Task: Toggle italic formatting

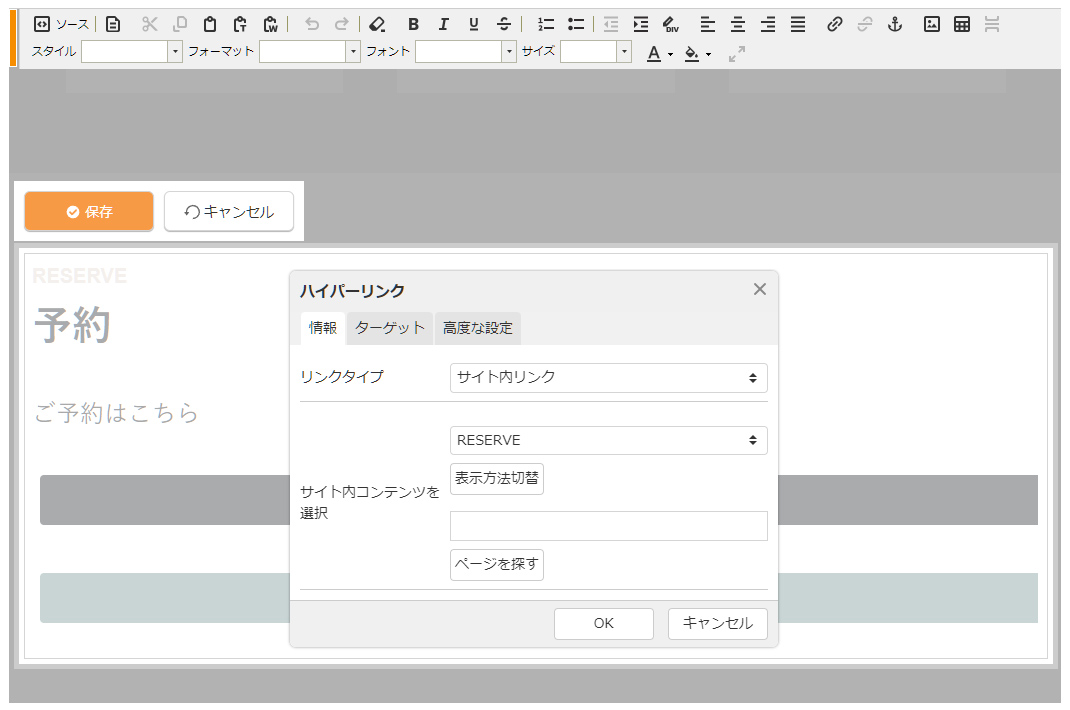Action: point(444,24)
